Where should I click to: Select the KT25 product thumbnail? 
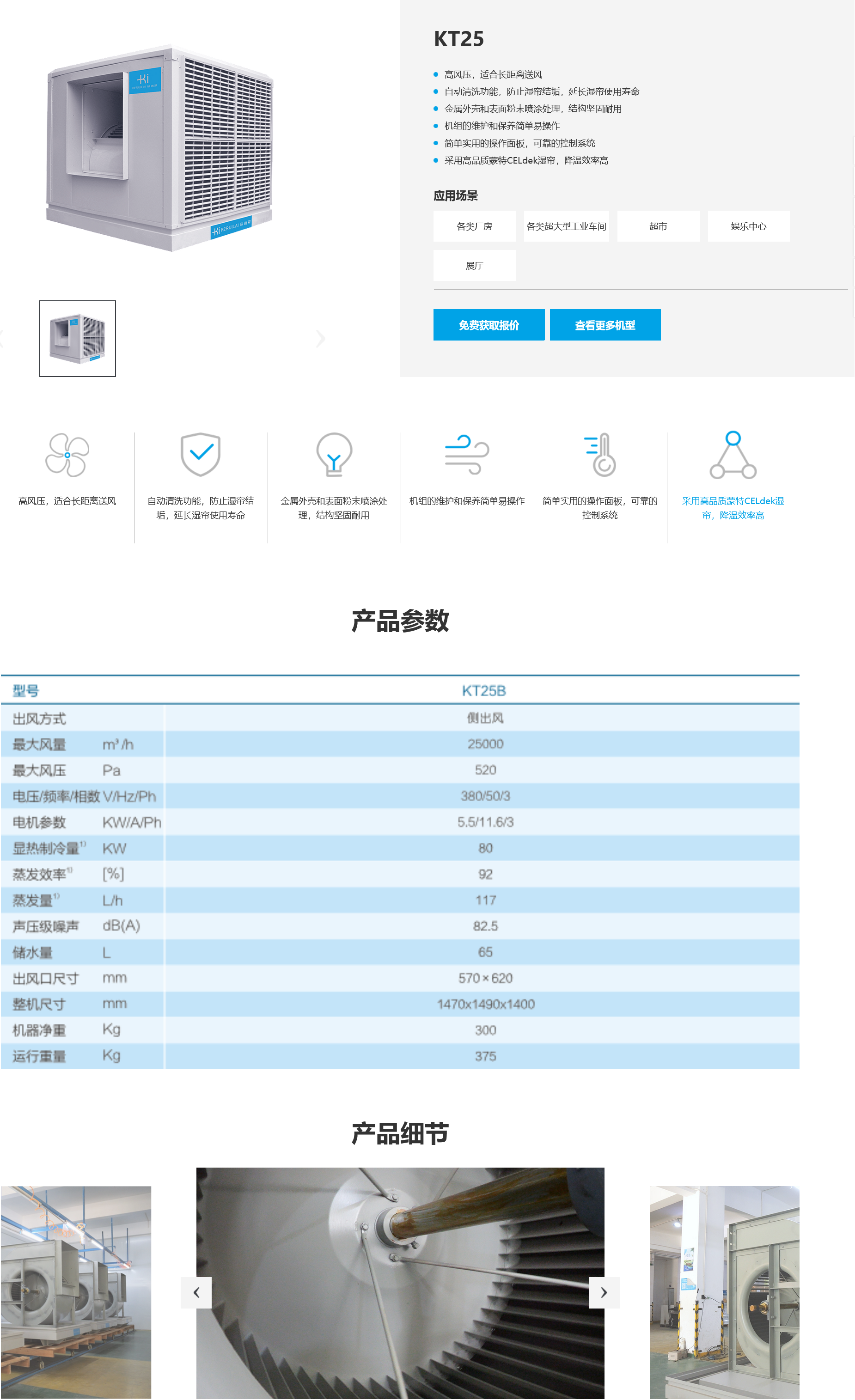[x=77, y=339]
